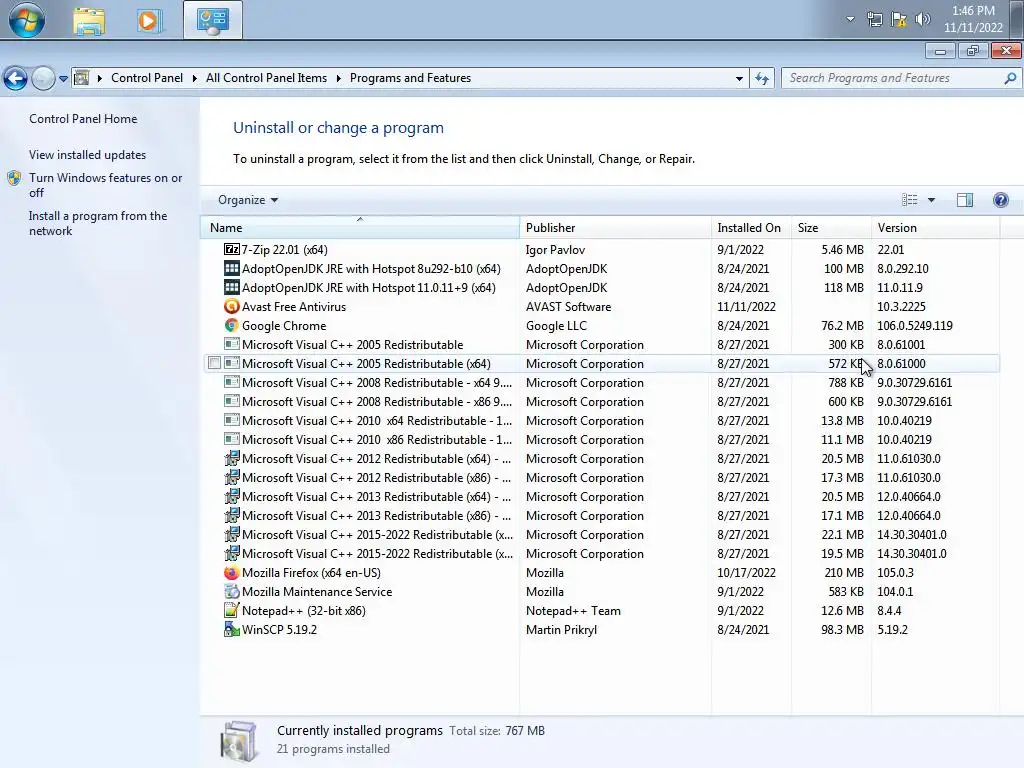Screen dimensions: 1024x768
Task: Sort by the Name column header
Action: coord(360,227)
